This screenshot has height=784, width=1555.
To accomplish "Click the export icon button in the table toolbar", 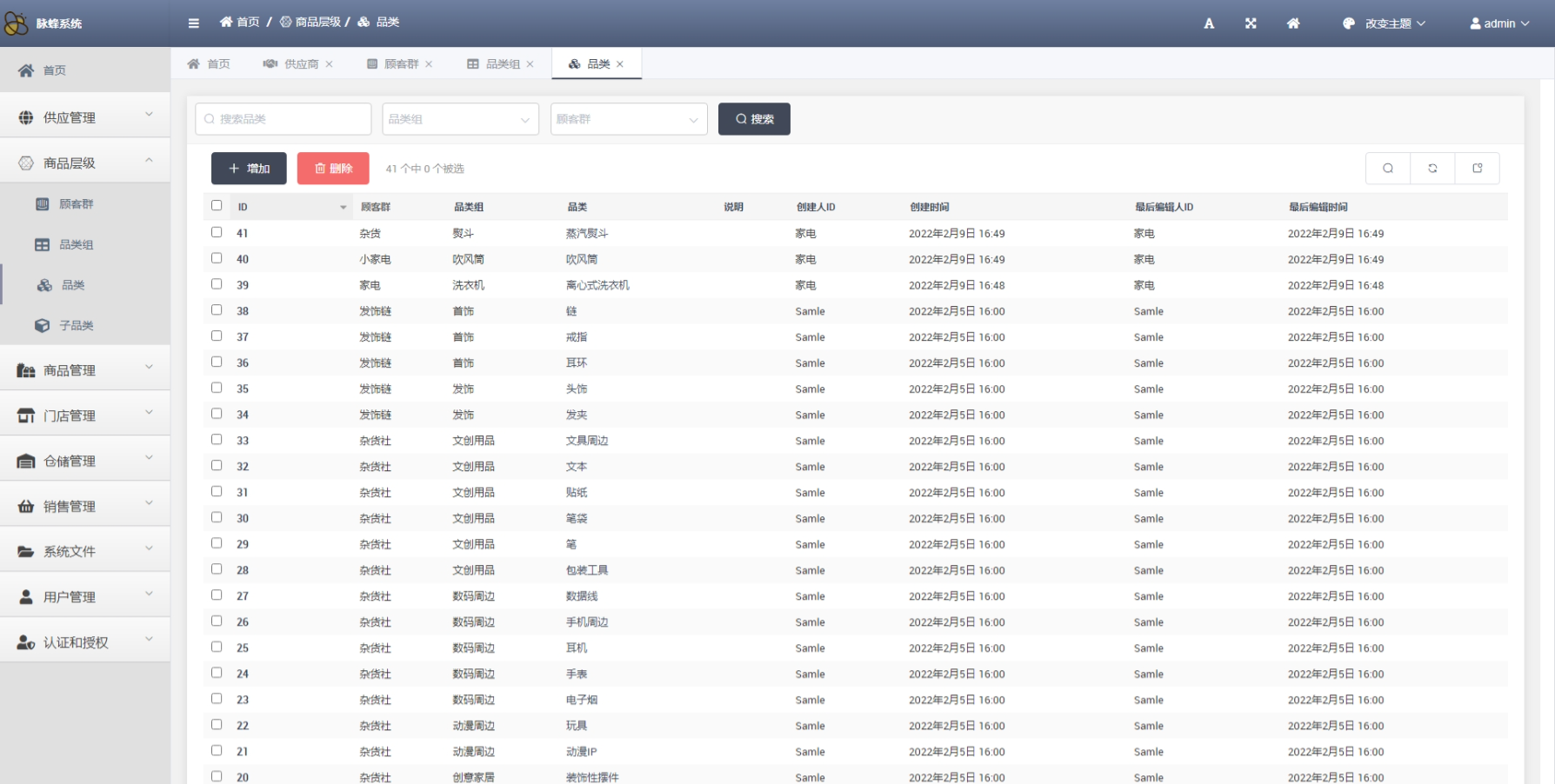I will click(1477, 169).
